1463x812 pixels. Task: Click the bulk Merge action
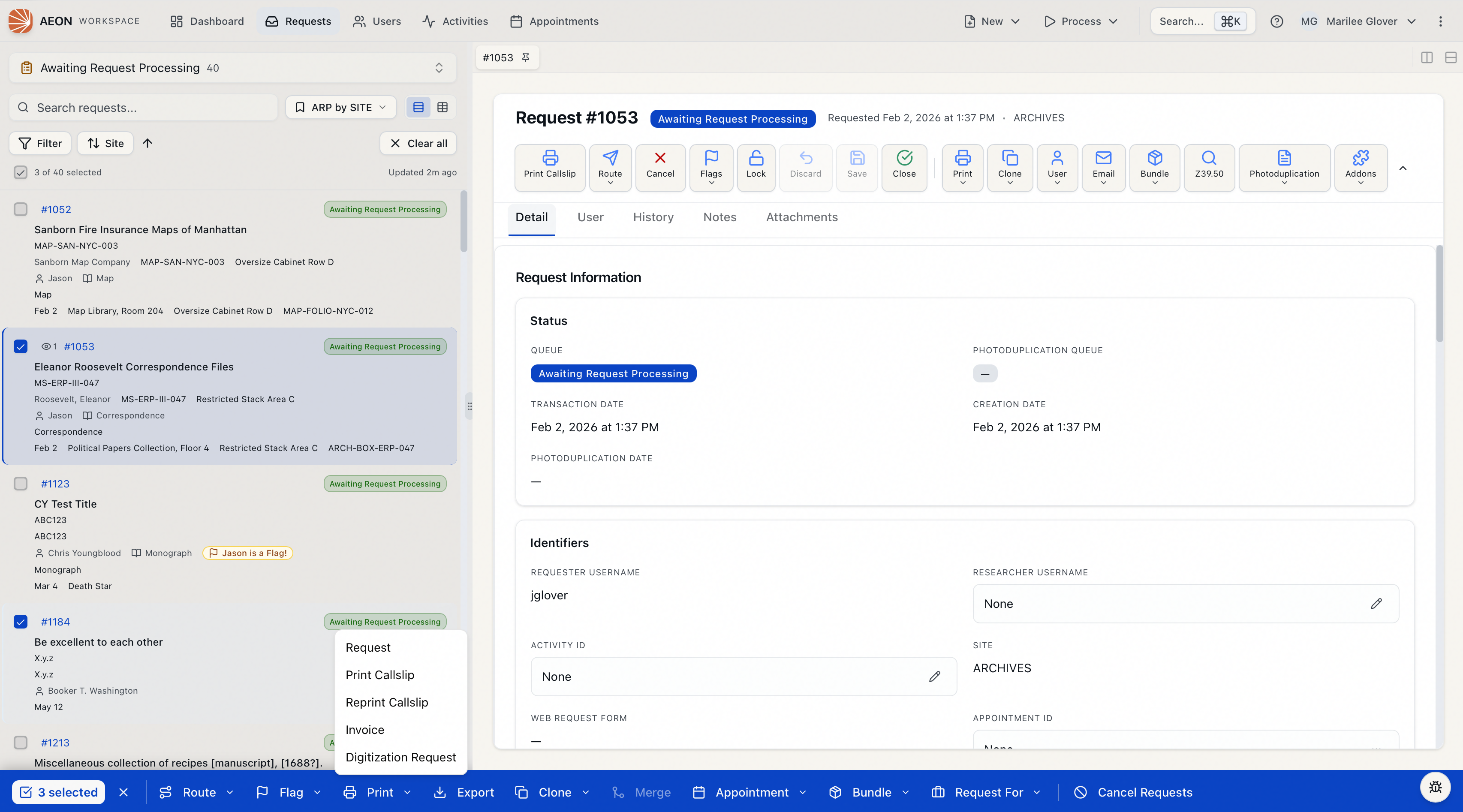[x=641, y=792]
